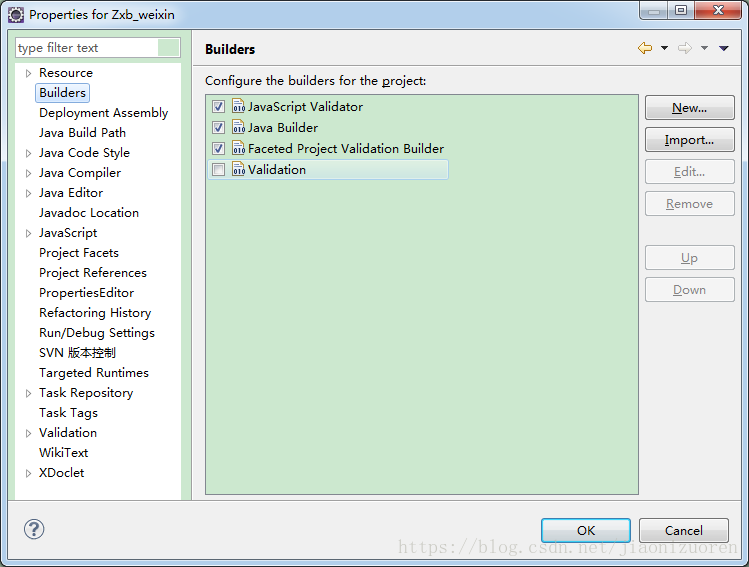Select the SVN 版本控制 entry
Screen dimensions: 749x567
tap(77, 353)
